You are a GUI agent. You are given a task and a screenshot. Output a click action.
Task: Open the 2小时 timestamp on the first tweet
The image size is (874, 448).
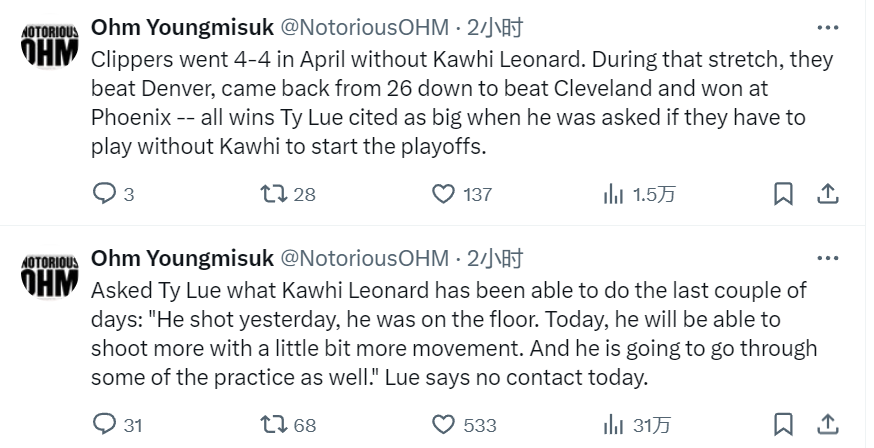(x=495, y=27)
